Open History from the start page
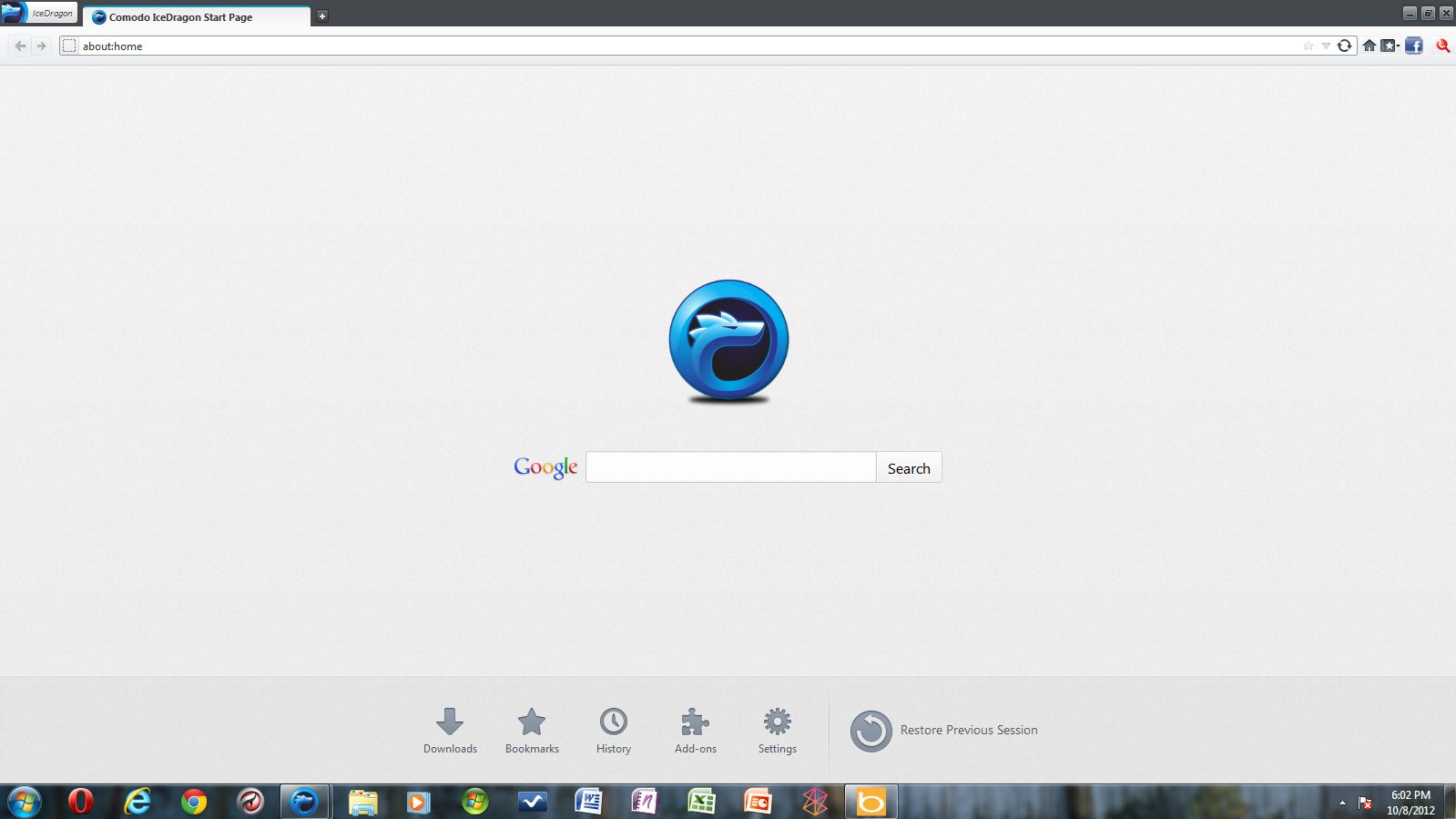 614,731
